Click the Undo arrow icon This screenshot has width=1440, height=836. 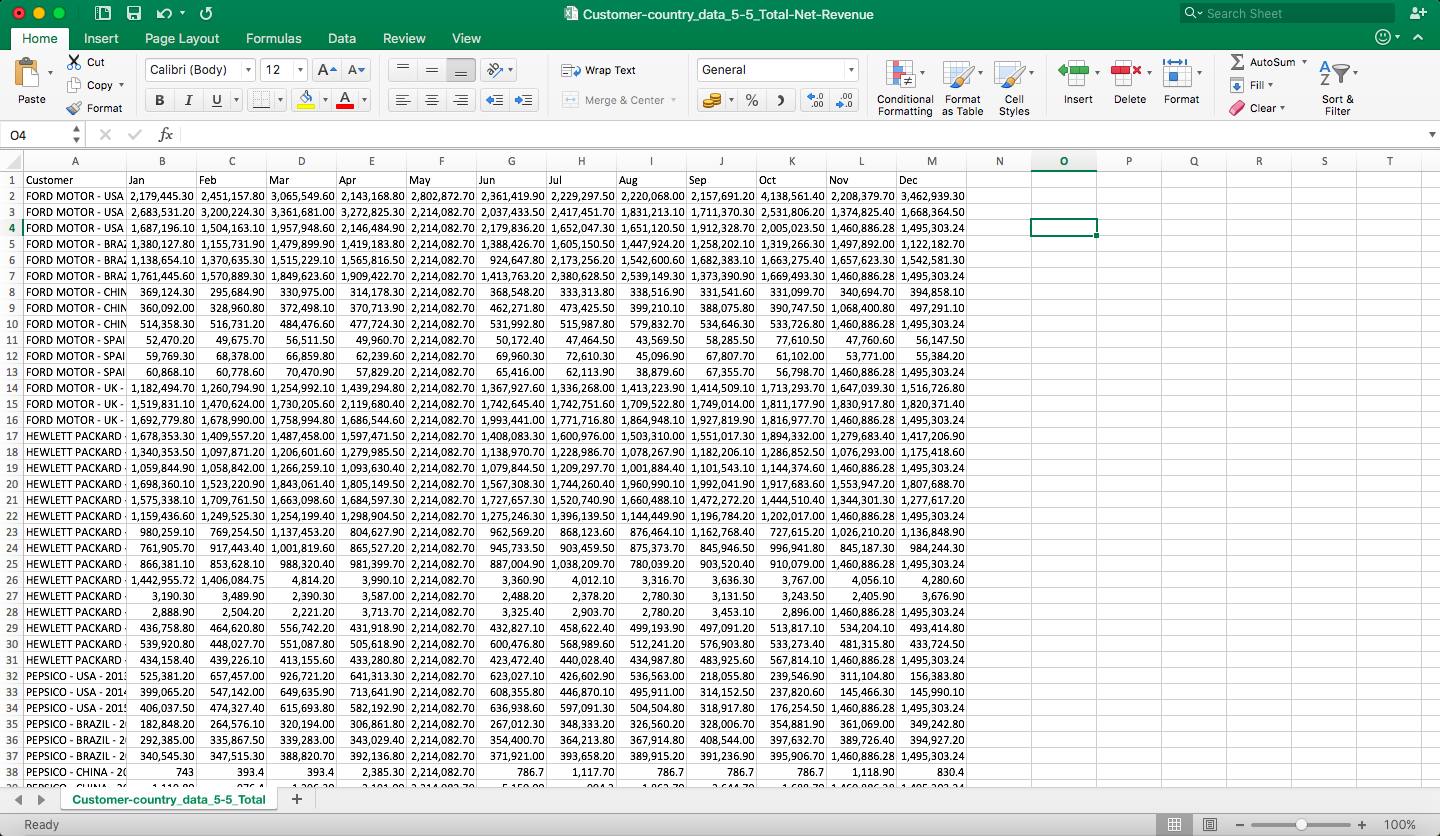tap(164, 14)
